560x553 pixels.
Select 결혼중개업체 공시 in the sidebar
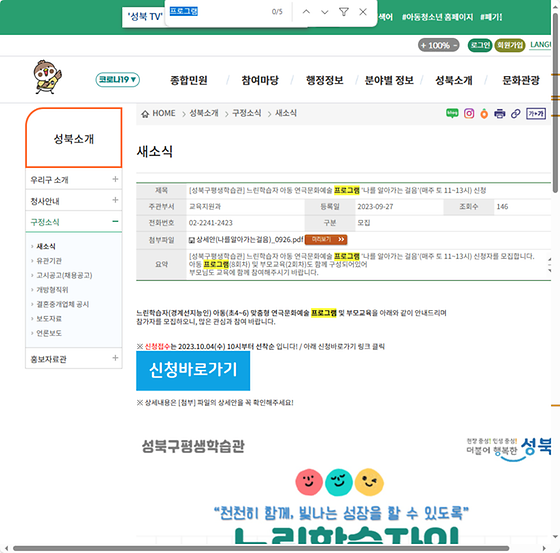pyautogui.click(x=62, y=304)
